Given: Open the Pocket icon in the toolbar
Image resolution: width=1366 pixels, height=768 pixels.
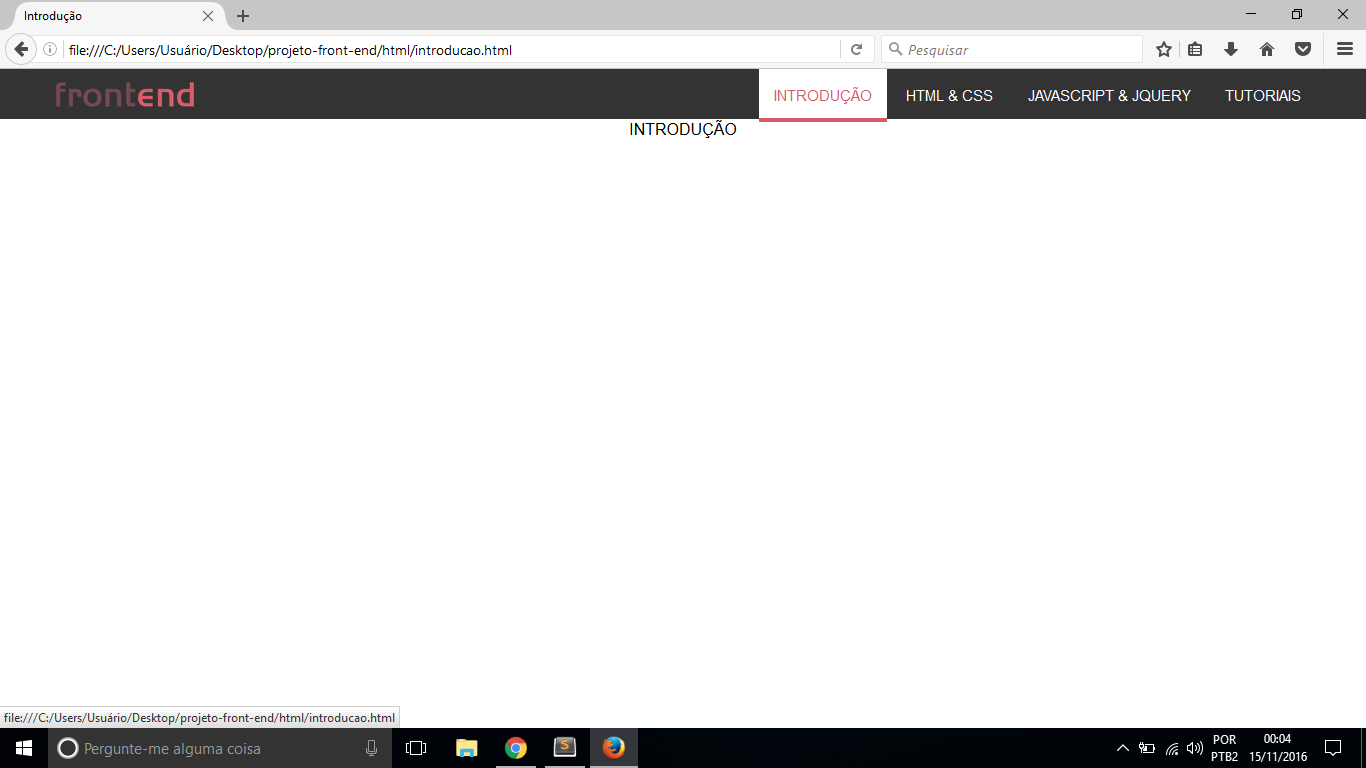Looking at the screenshot, I should 1303,49.
